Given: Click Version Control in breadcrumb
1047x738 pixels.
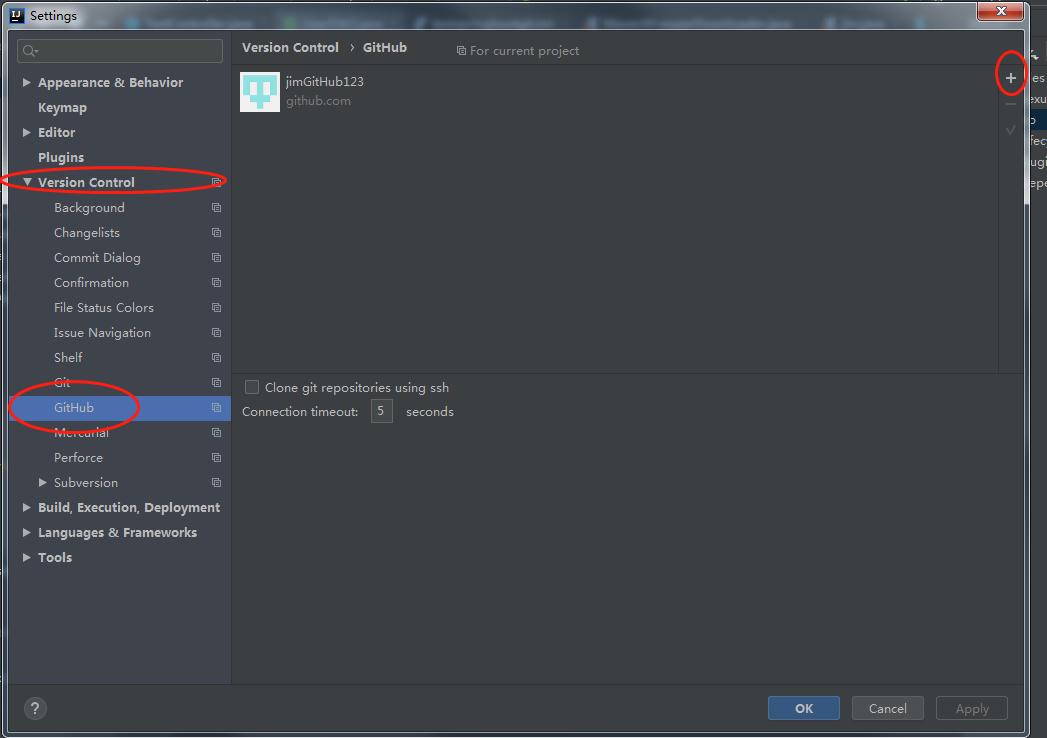Looking at the screenshot, I should (290, 47).
